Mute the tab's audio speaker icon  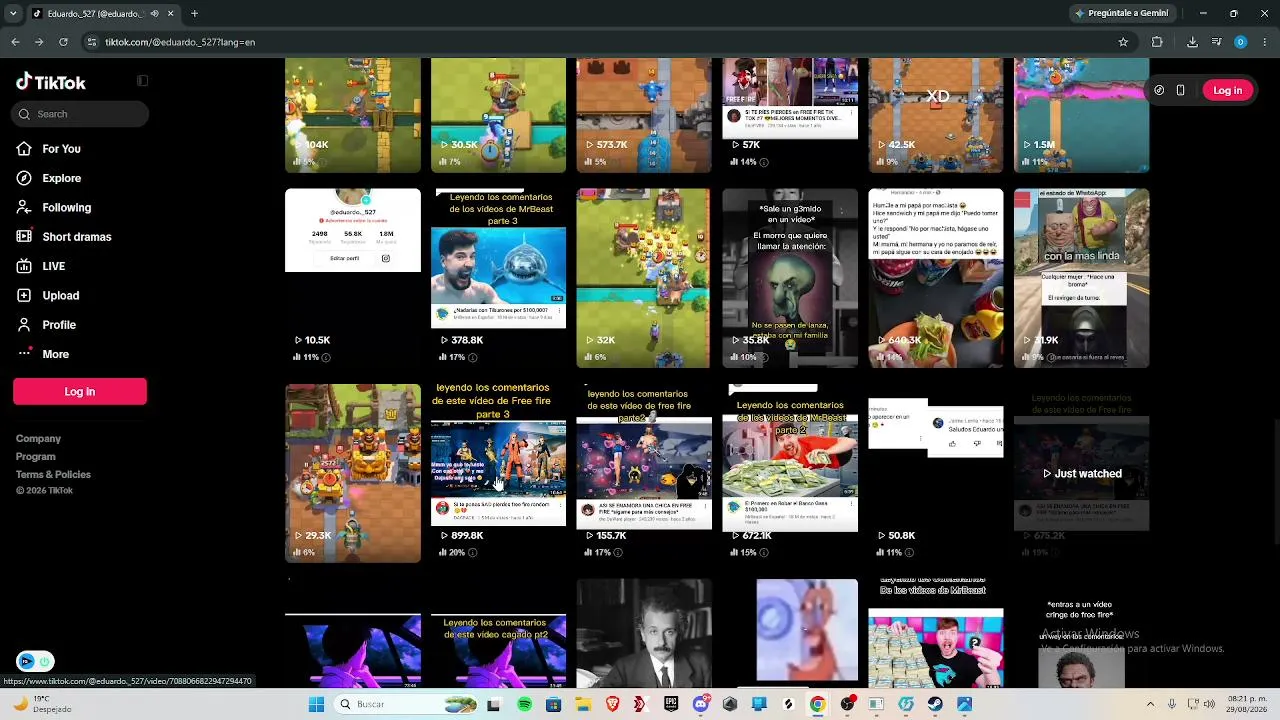(x=154, y=13)
